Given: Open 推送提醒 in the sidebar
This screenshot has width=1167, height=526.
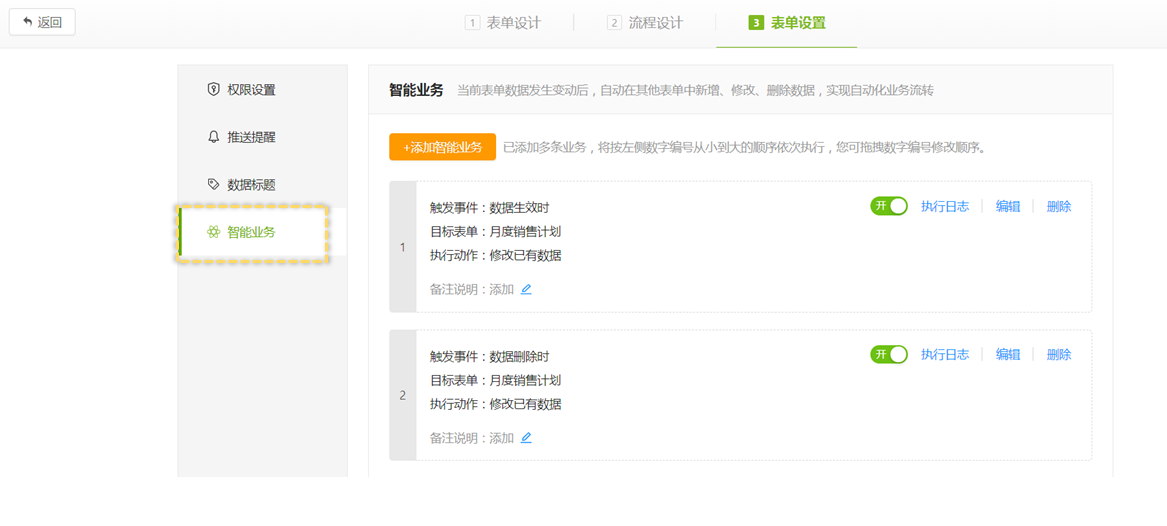Looking at the screenshot, I should [263, 137].
